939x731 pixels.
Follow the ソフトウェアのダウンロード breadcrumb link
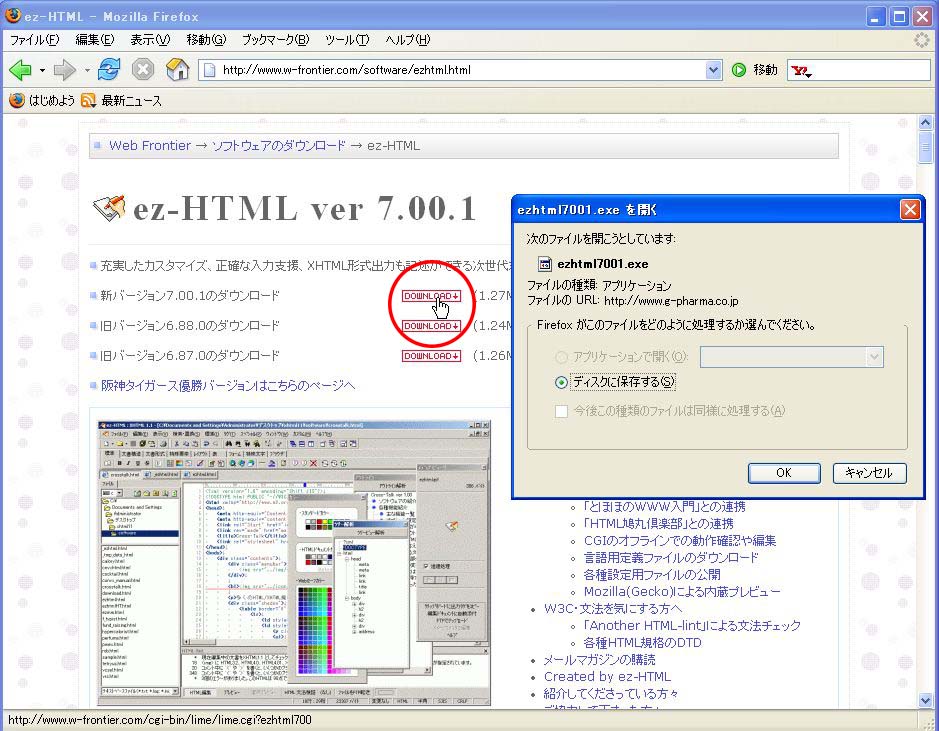(278, 145)
